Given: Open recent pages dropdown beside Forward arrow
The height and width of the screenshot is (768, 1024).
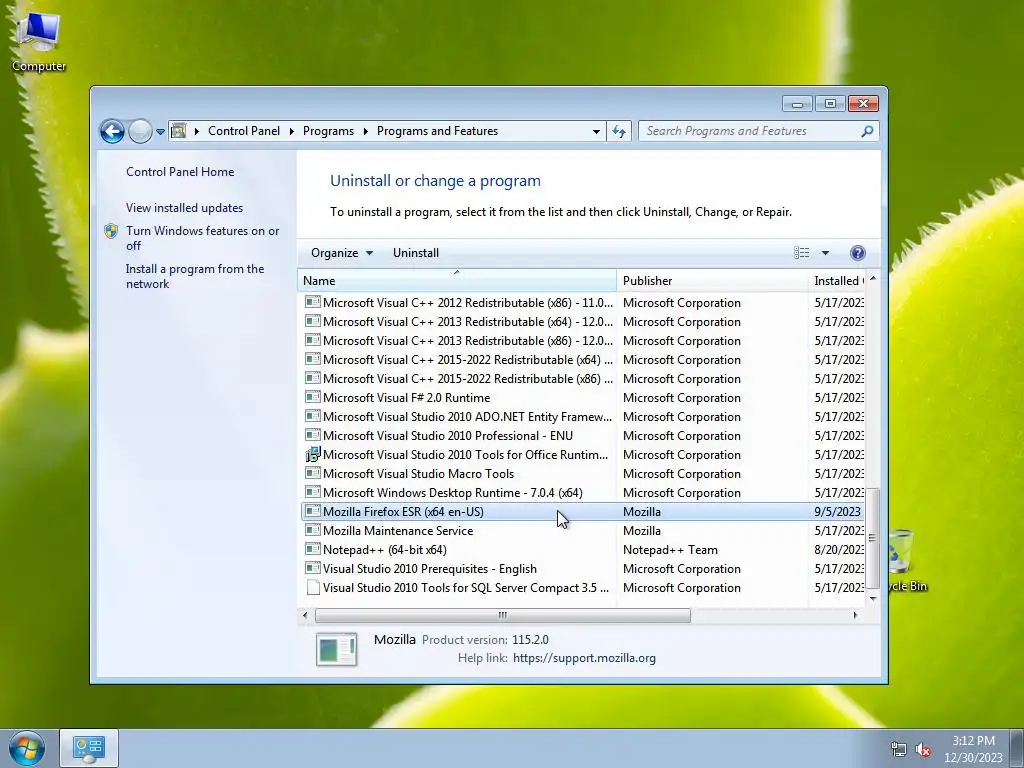Looking at the screenshot, I should point(160,131).
